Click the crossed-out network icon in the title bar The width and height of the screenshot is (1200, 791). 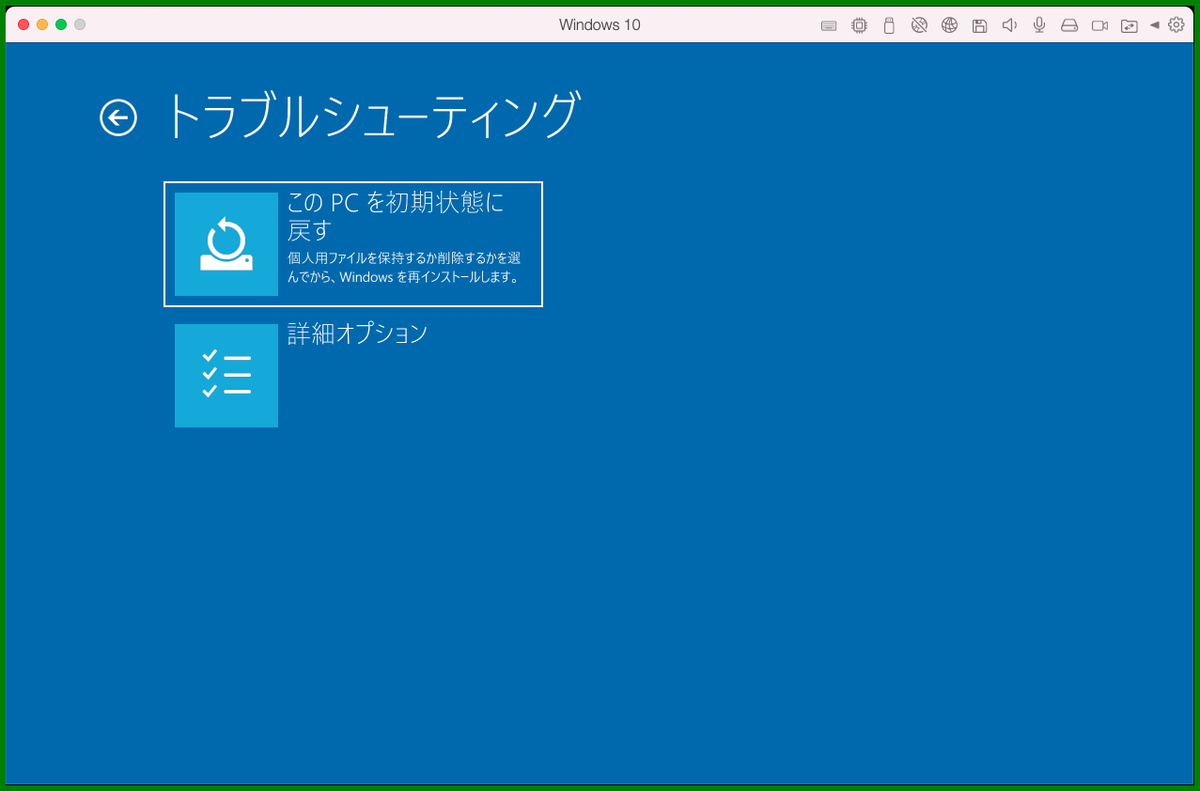point(919,25)
